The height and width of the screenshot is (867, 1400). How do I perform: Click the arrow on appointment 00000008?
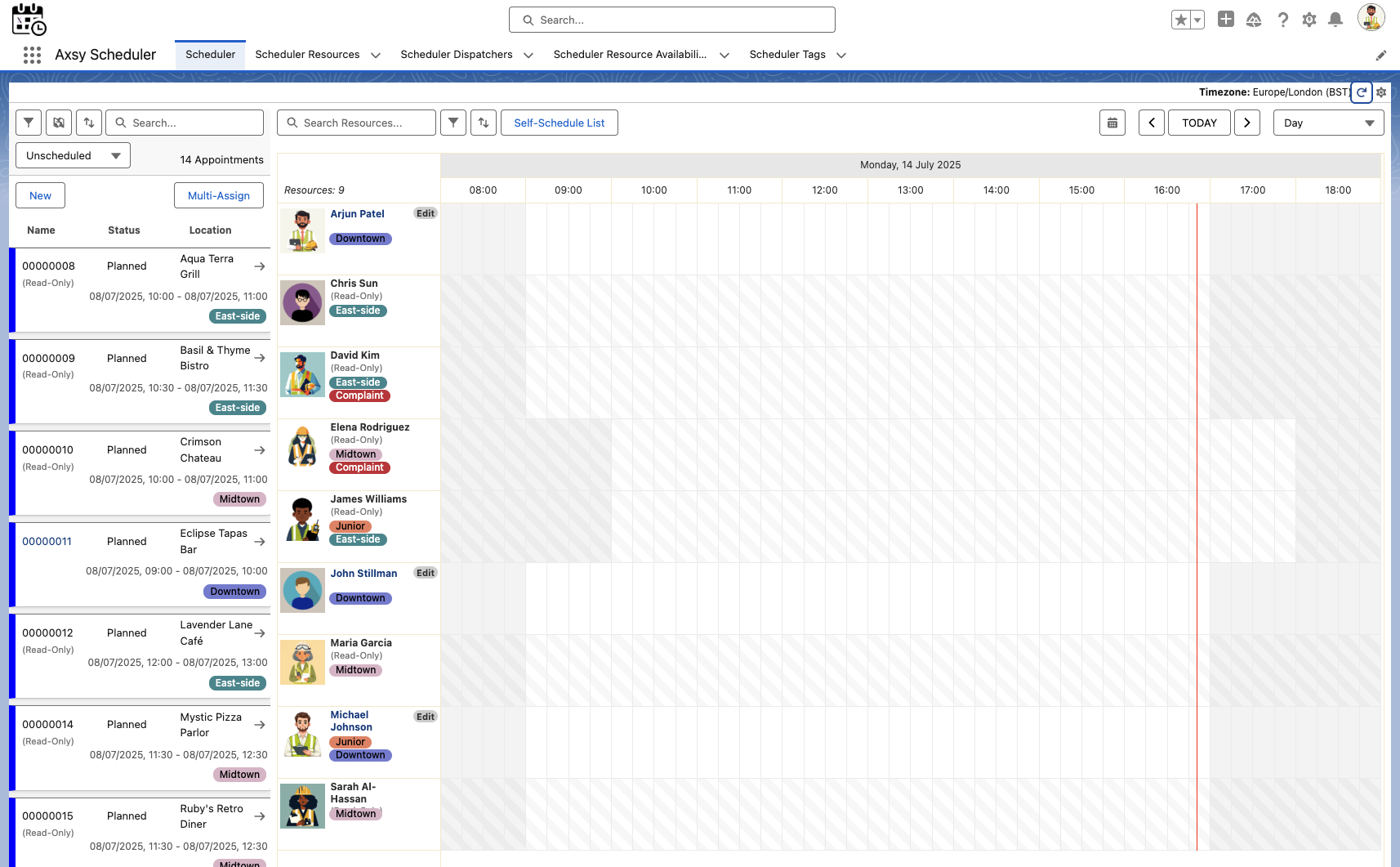260,266
